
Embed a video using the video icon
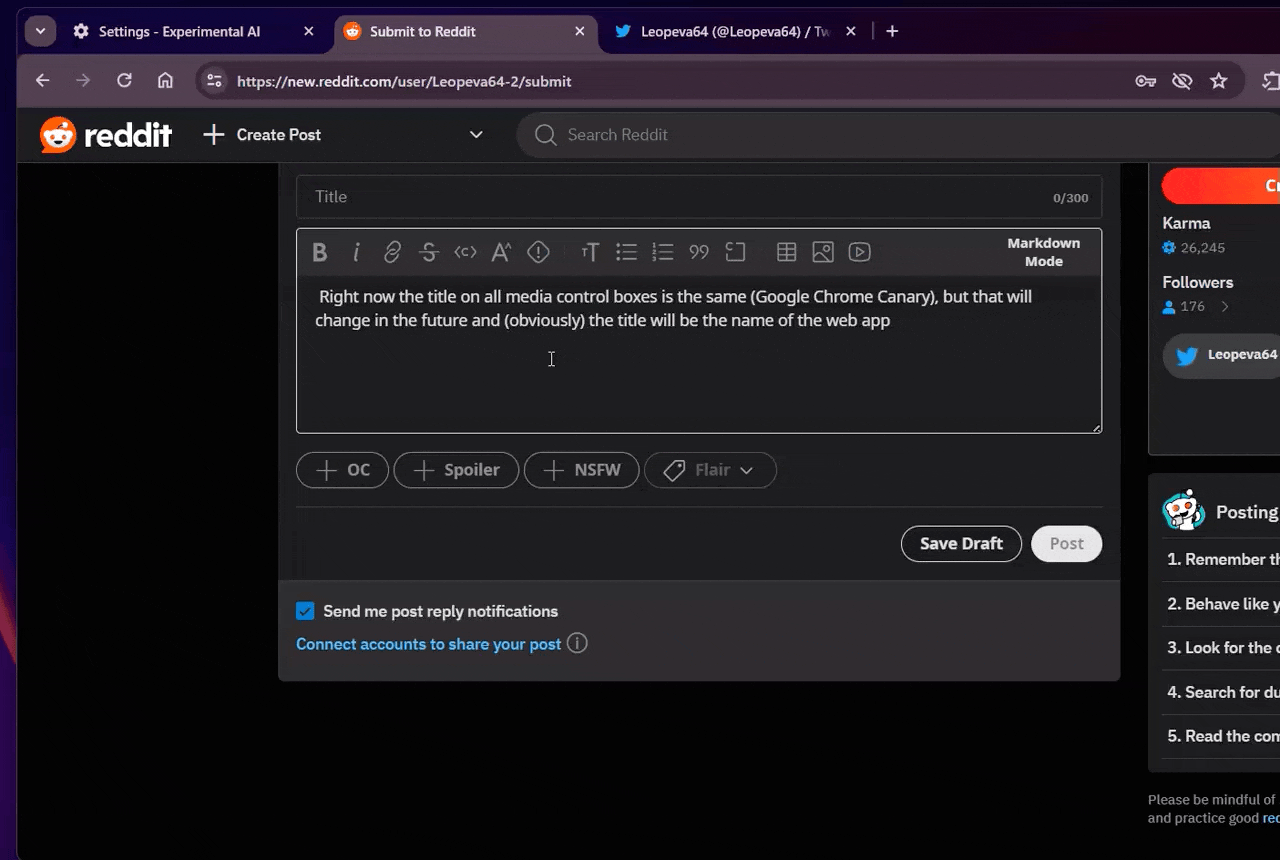coord(859,252)
